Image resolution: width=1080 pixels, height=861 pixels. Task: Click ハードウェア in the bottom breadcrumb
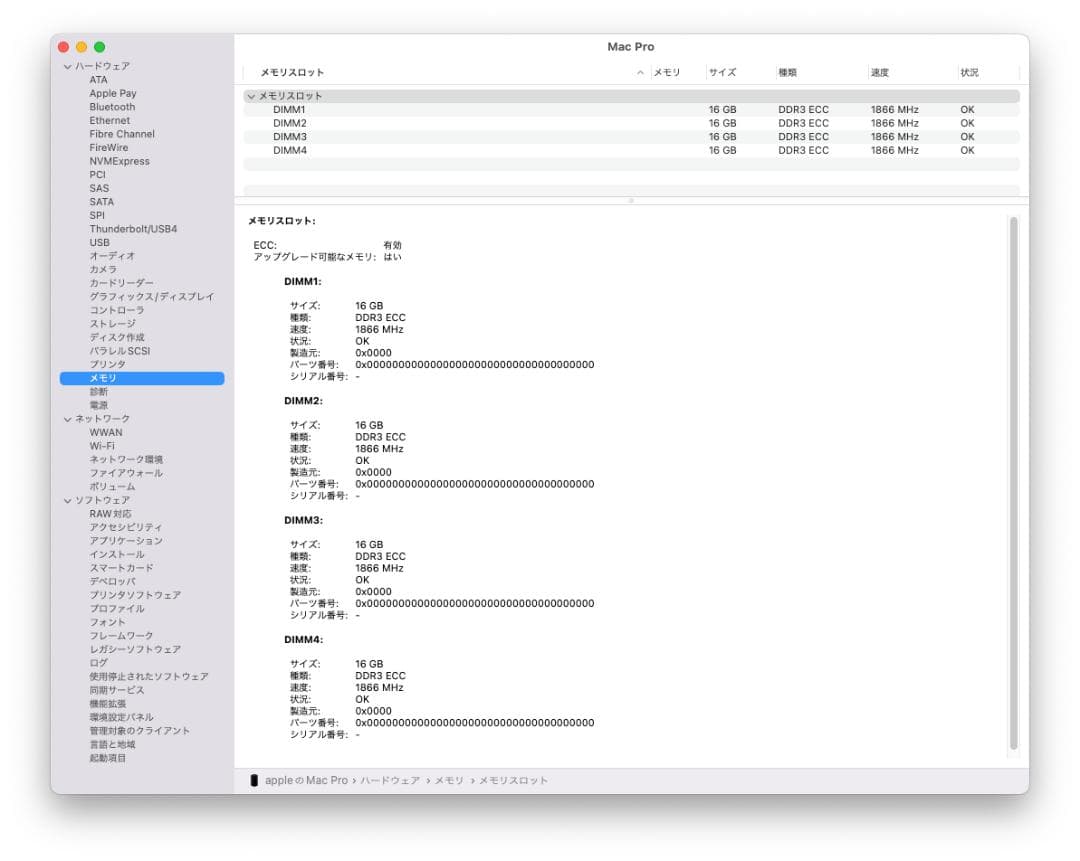point(390,780)
